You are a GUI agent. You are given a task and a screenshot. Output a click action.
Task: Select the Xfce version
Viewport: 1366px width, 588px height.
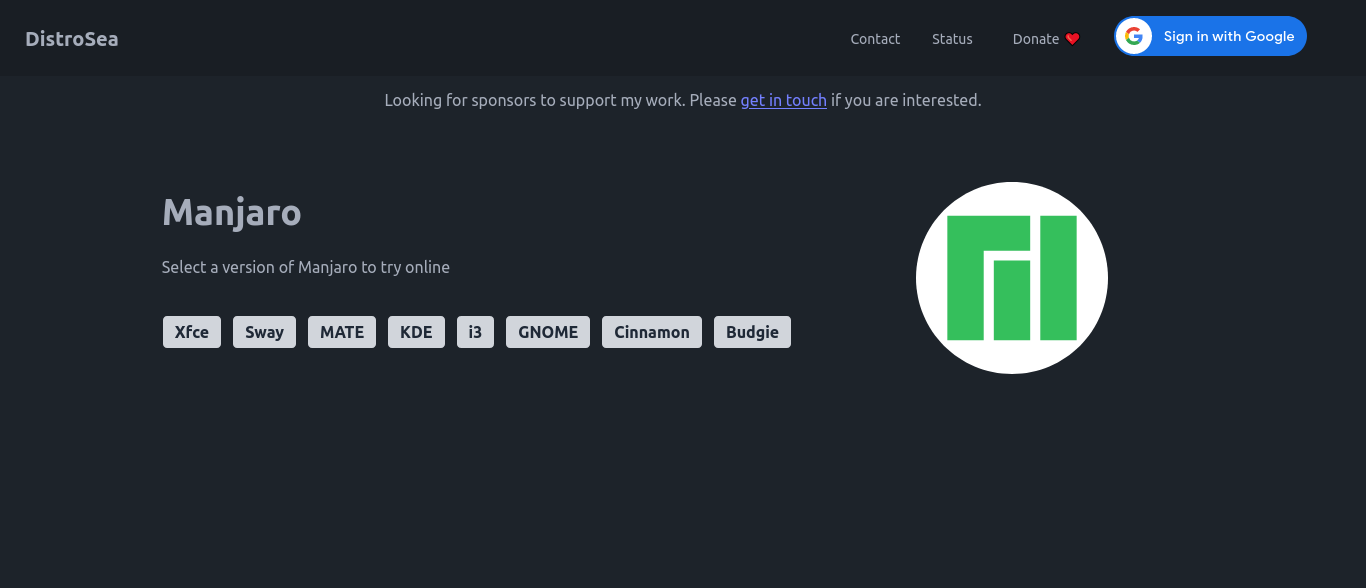tap(192, 332)
